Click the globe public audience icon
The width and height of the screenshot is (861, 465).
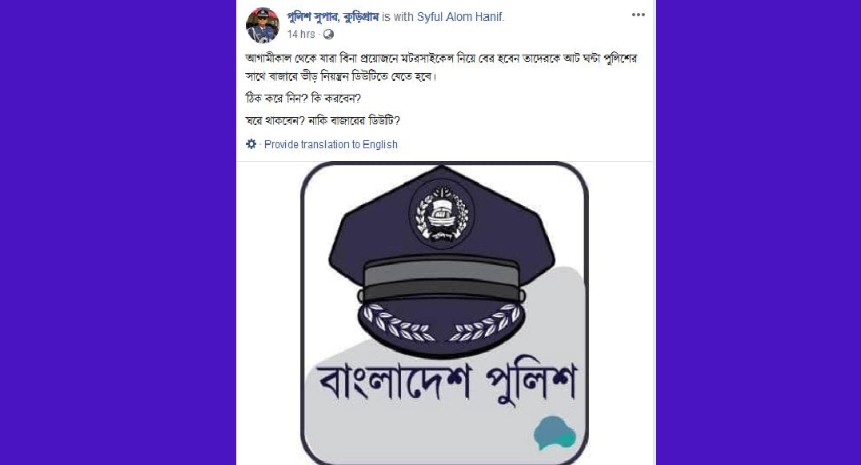pos(328,35)
